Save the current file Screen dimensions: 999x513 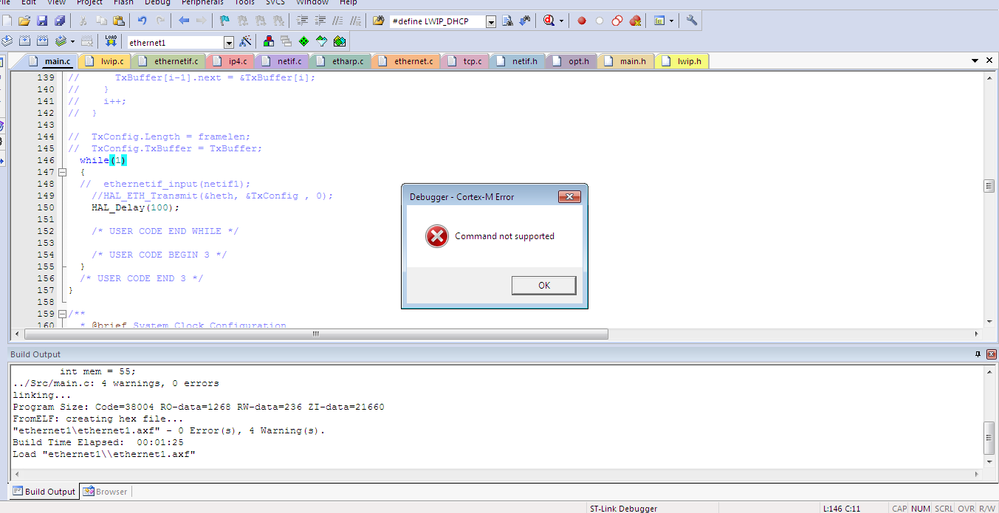[41, 20]
